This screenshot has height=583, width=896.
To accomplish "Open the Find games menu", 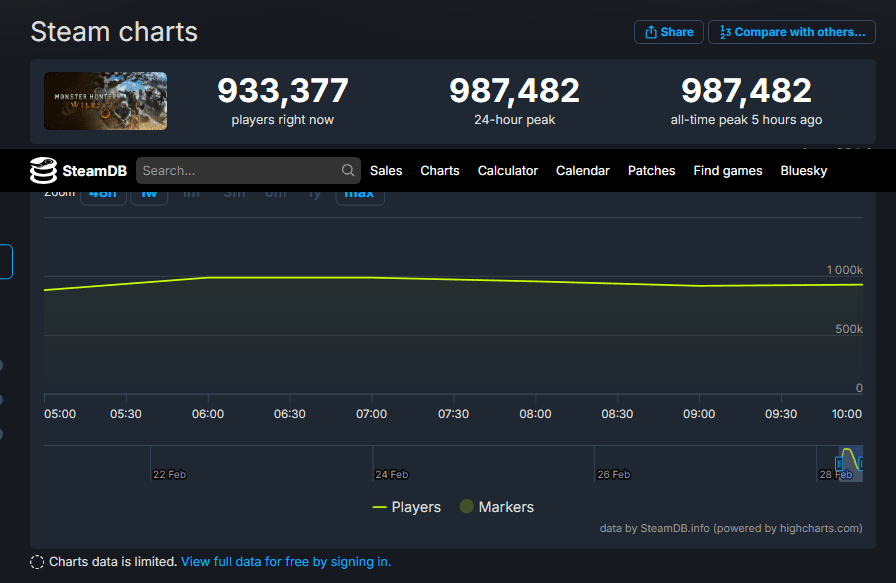I will 727,170.
